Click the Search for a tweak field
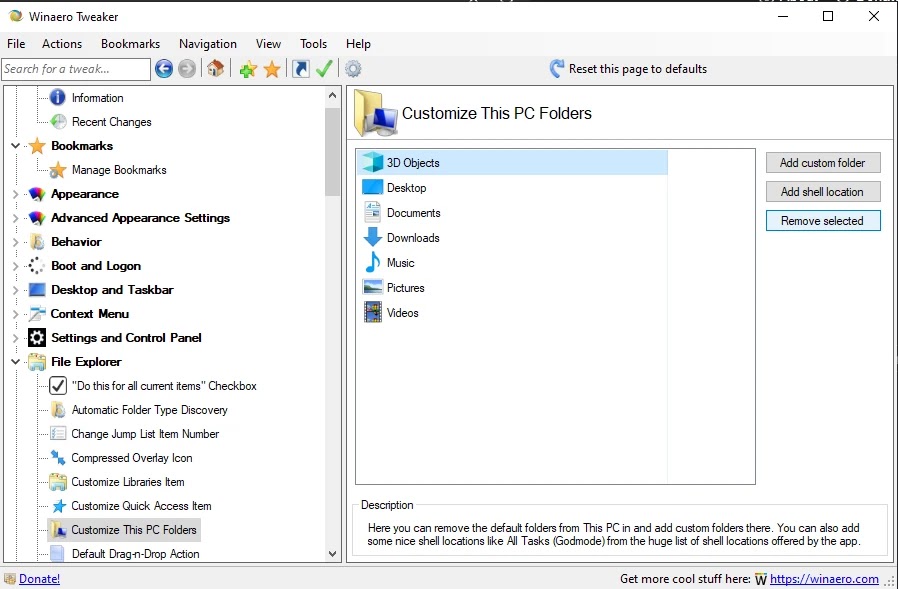The width and height of the screenshot is (898, 589). 76,69
